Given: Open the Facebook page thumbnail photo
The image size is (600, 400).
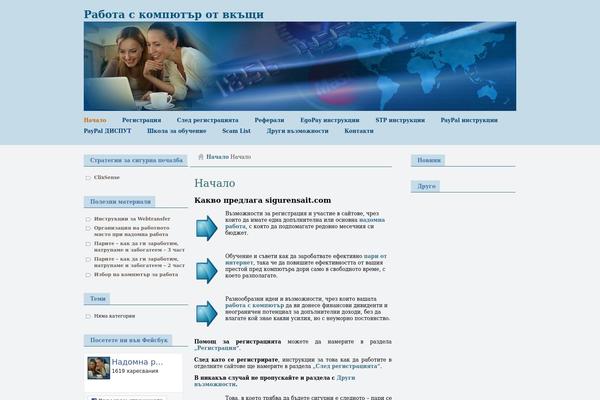Looking at the screenshot, I should pyautogui.click(x=99, y=368).
